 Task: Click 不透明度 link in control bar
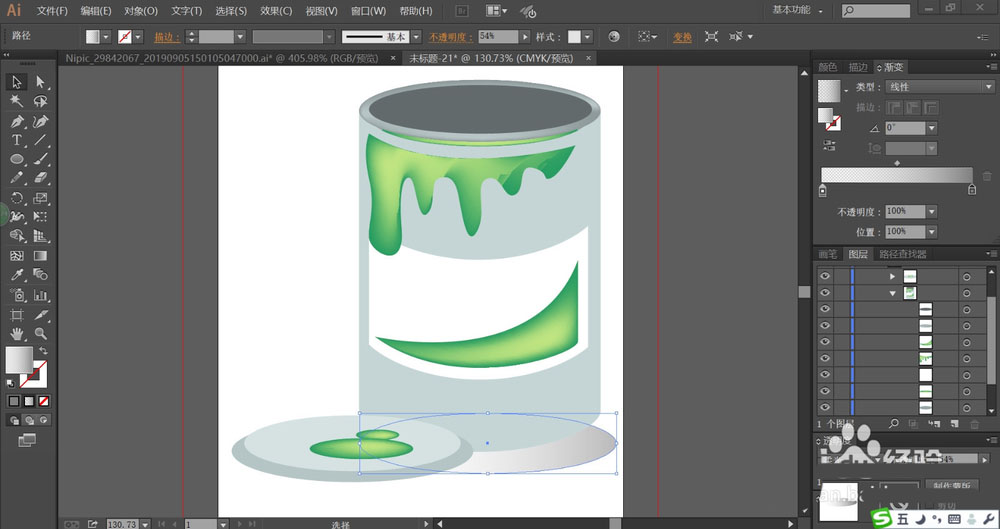coord(452,37)
